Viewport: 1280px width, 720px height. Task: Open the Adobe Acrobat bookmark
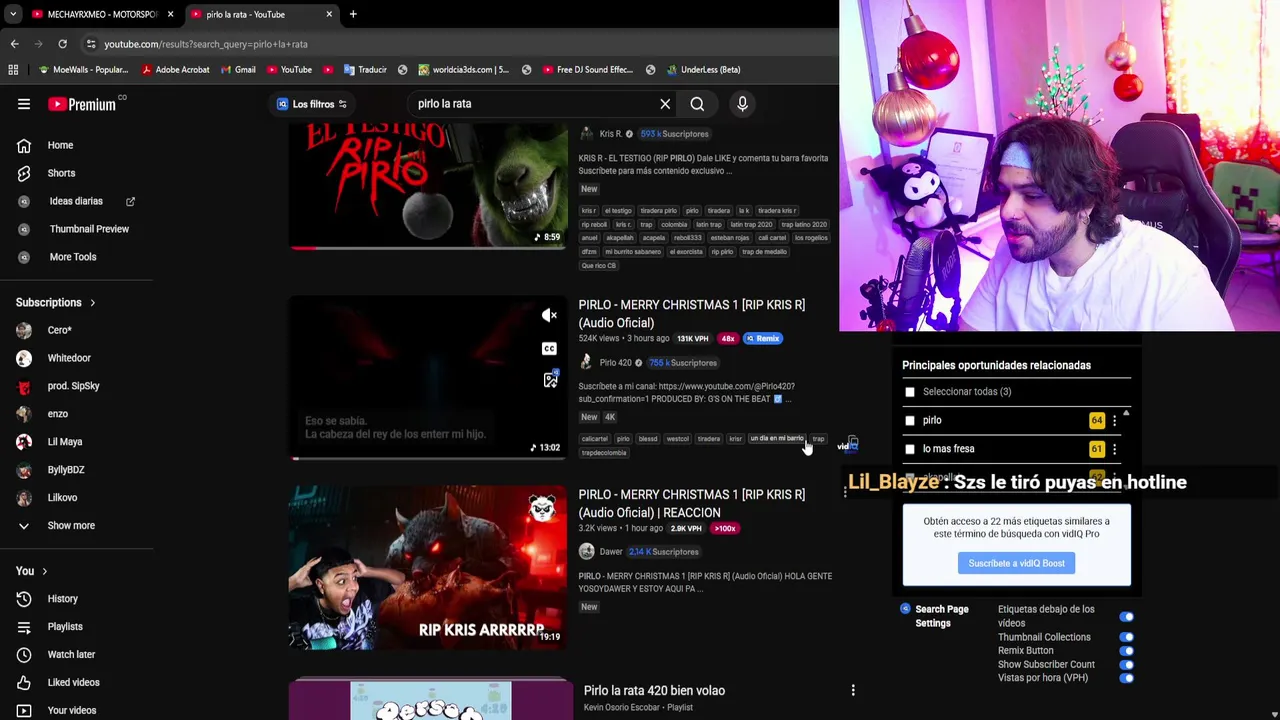(x=176, y=70)
